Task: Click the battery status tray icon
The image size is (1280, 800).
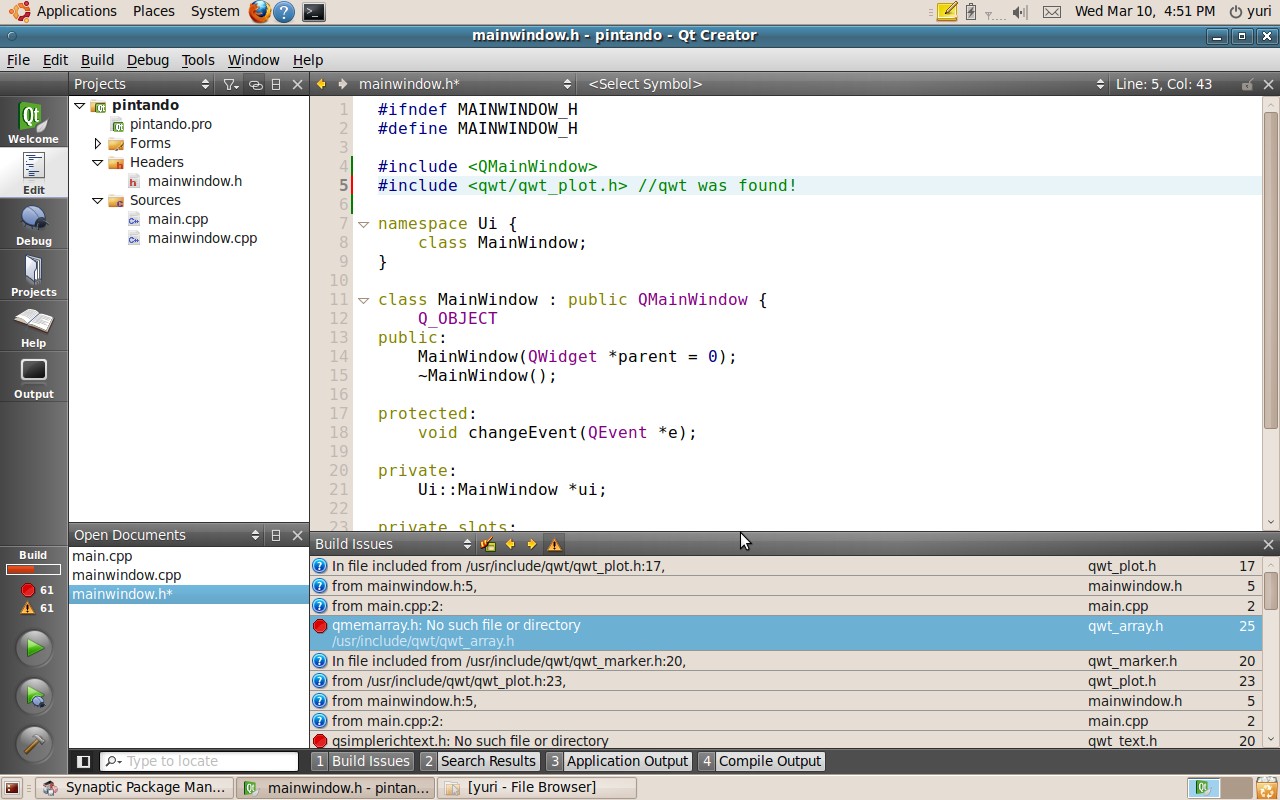Action: 970,12
